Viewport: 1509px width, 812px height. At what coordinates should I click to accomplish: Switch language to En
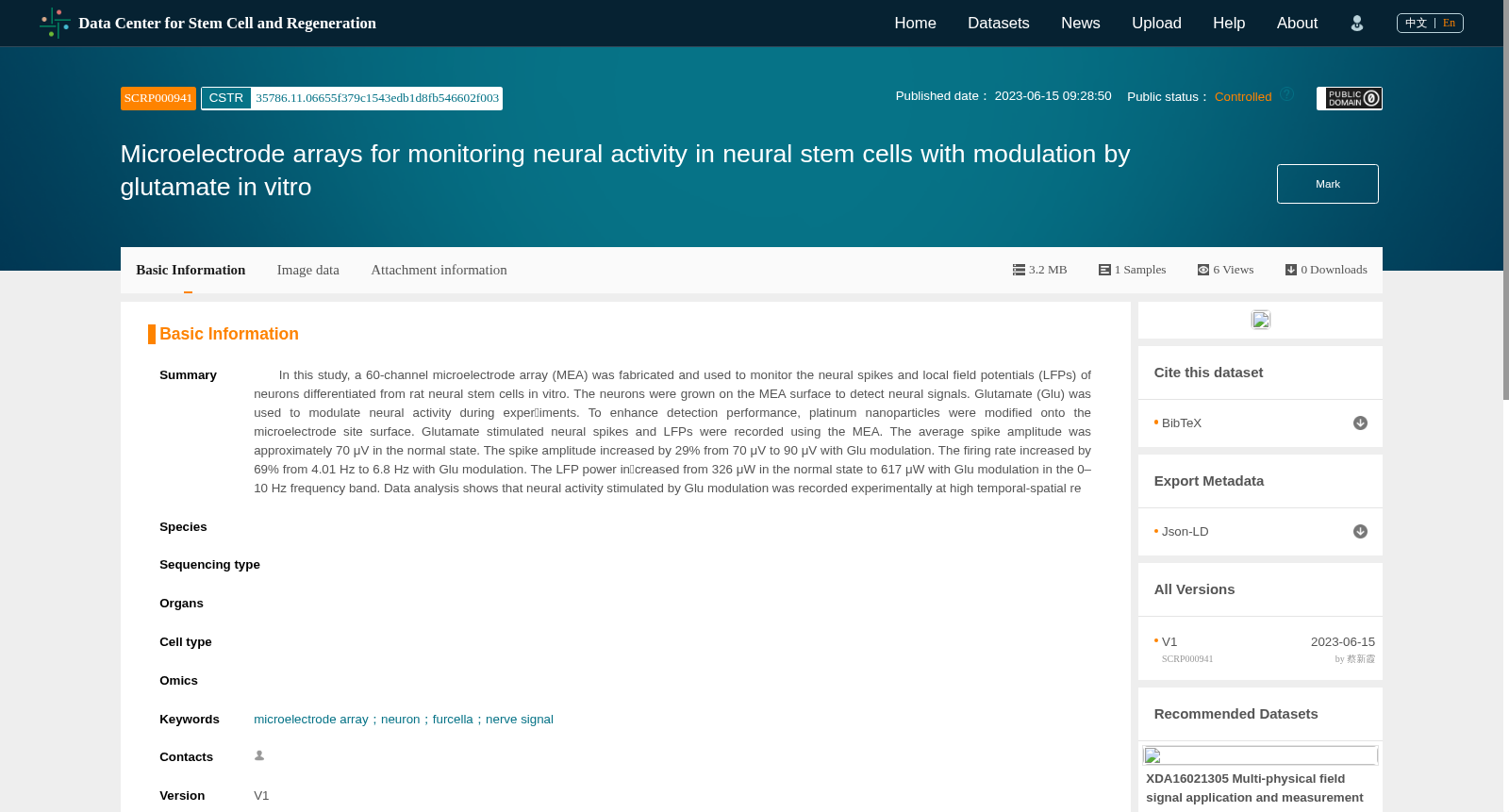[x=1449, y=23]
